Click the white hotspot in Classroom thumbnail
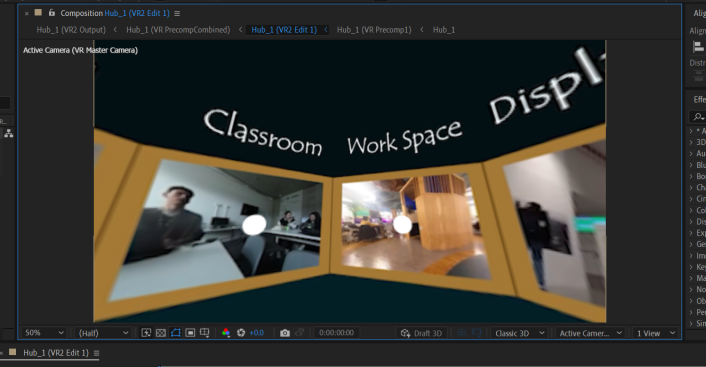 click(254, 225)
